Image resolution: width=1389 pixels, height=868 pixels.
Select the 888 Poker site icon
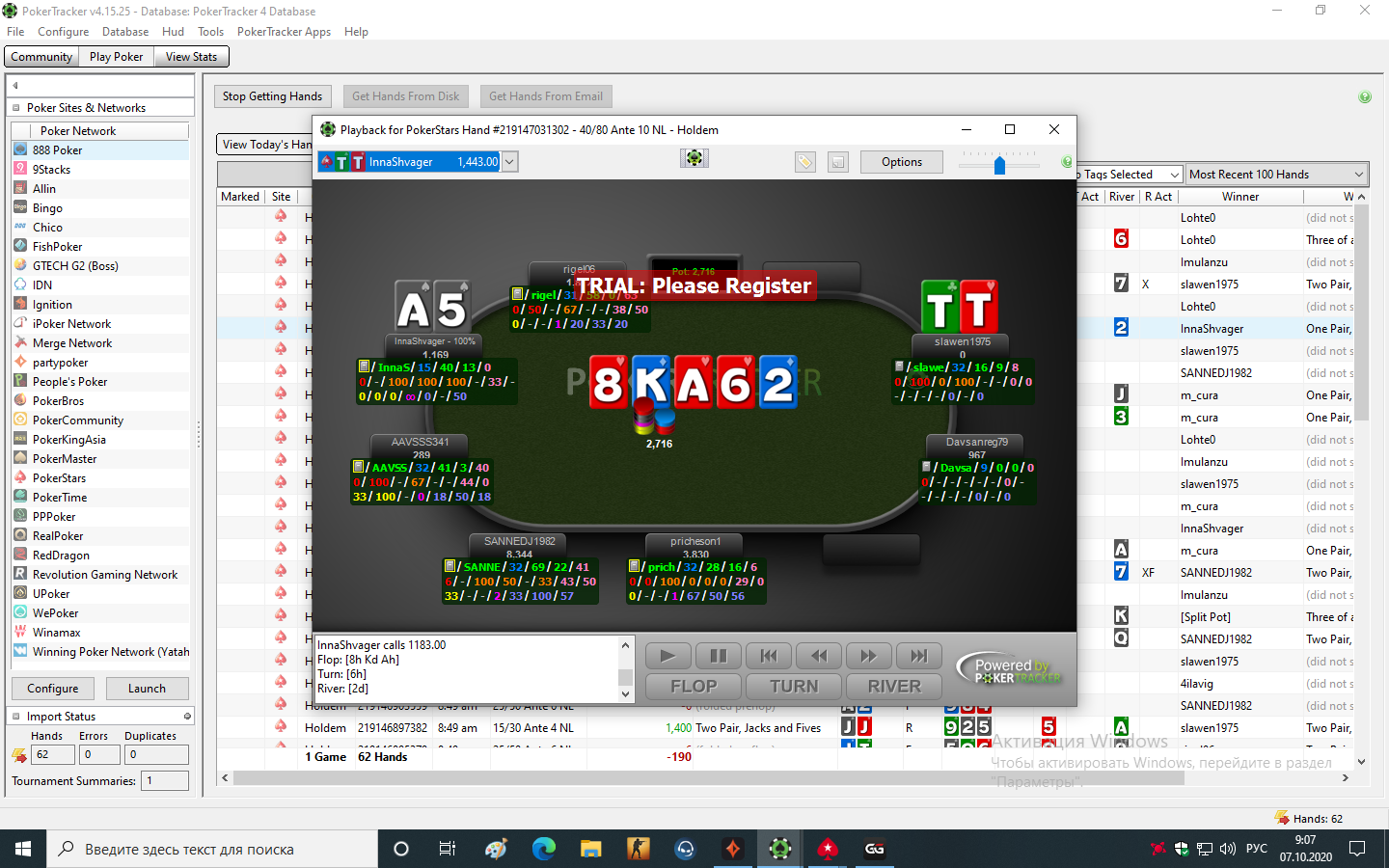[20, 149]
